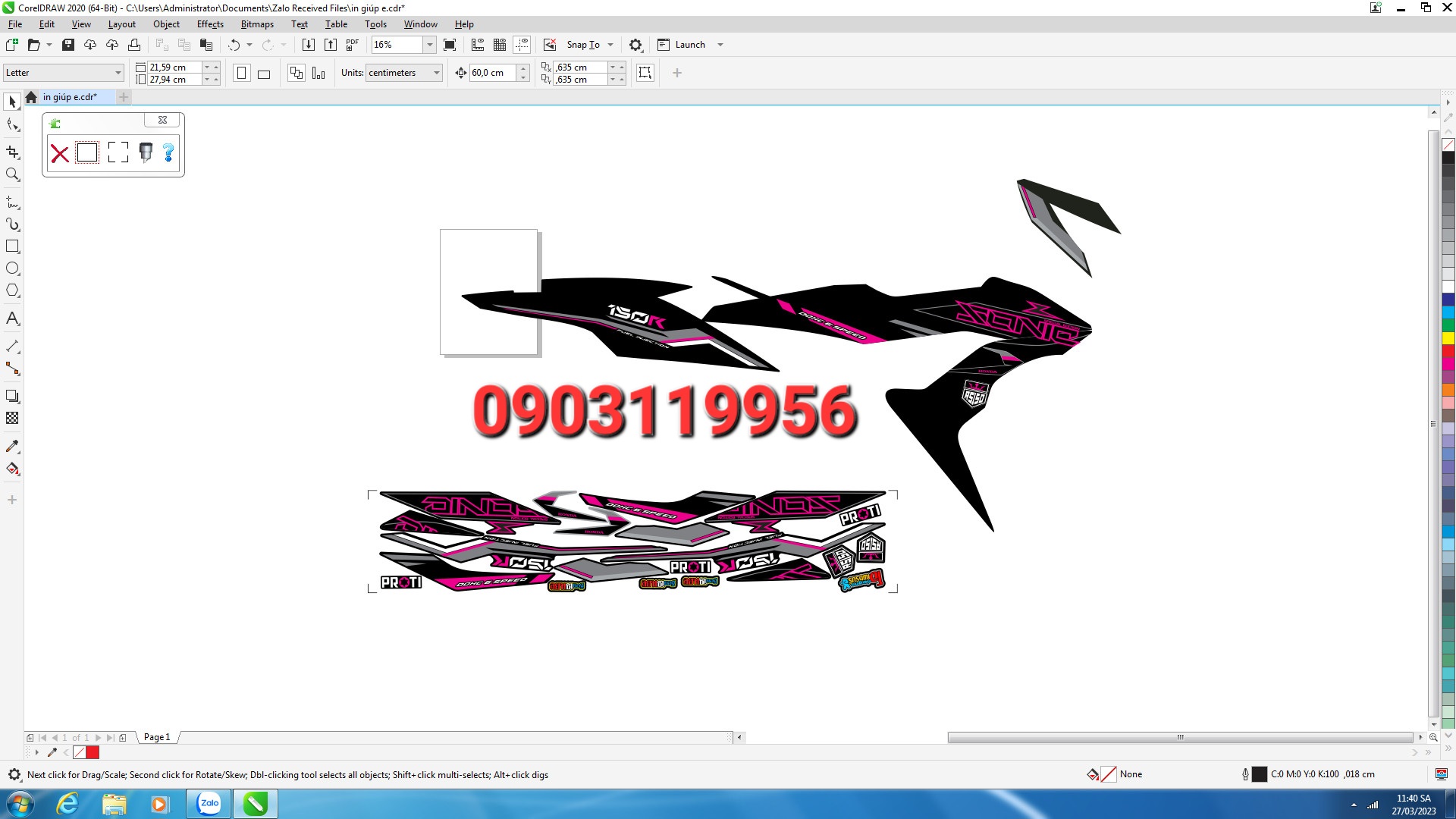Open help from the blue question mark

pos(168,152)
